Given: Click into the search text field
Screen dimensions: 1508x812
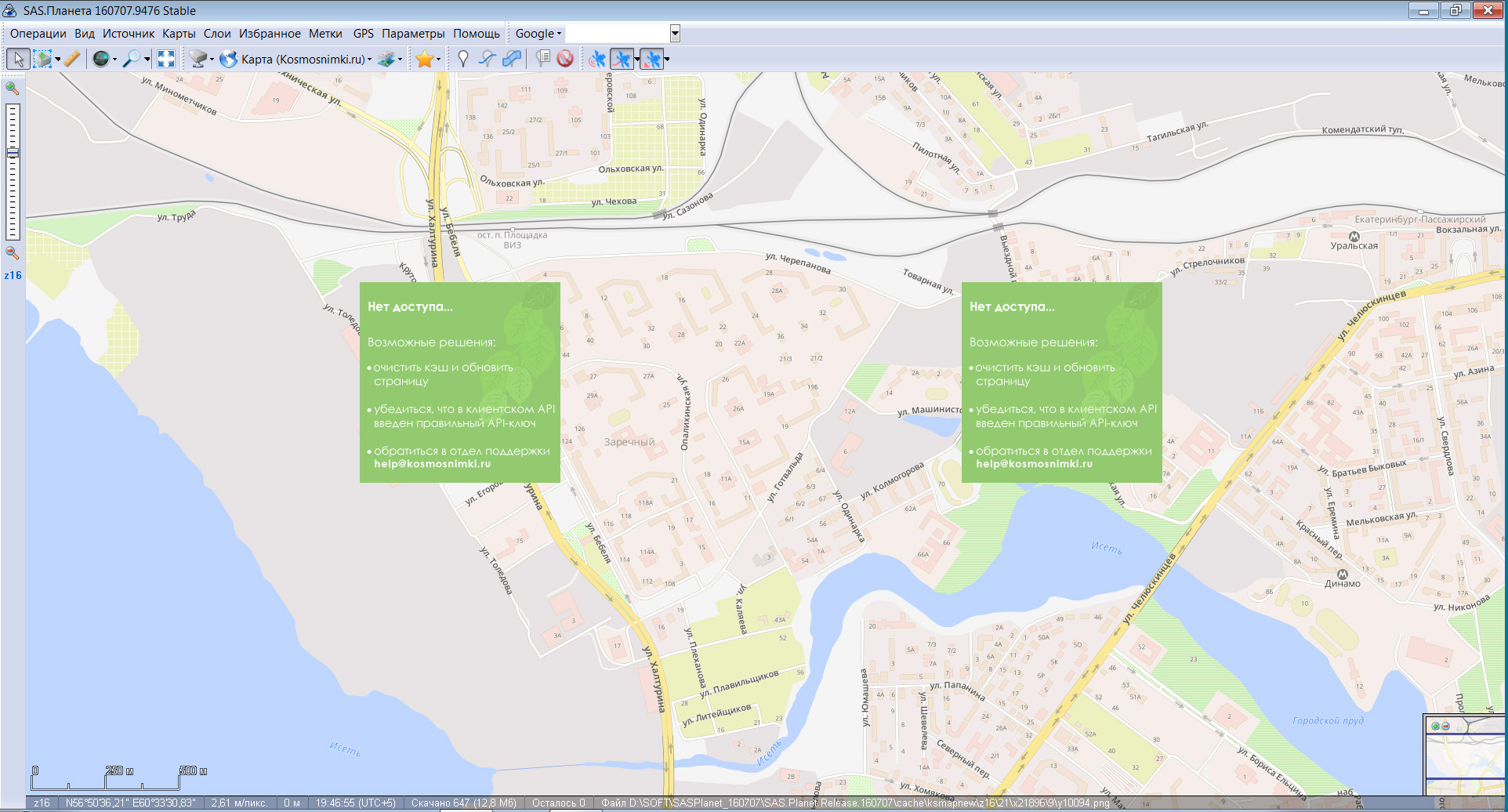Looking at the screenshot, I should pyautogui.click(x=618, y=34).
